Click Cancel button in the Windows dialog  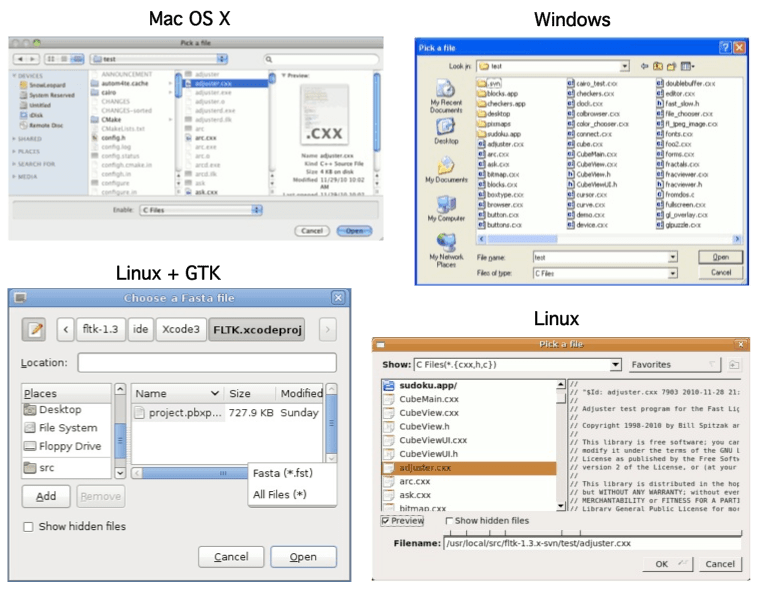click(x=720, y=273)
